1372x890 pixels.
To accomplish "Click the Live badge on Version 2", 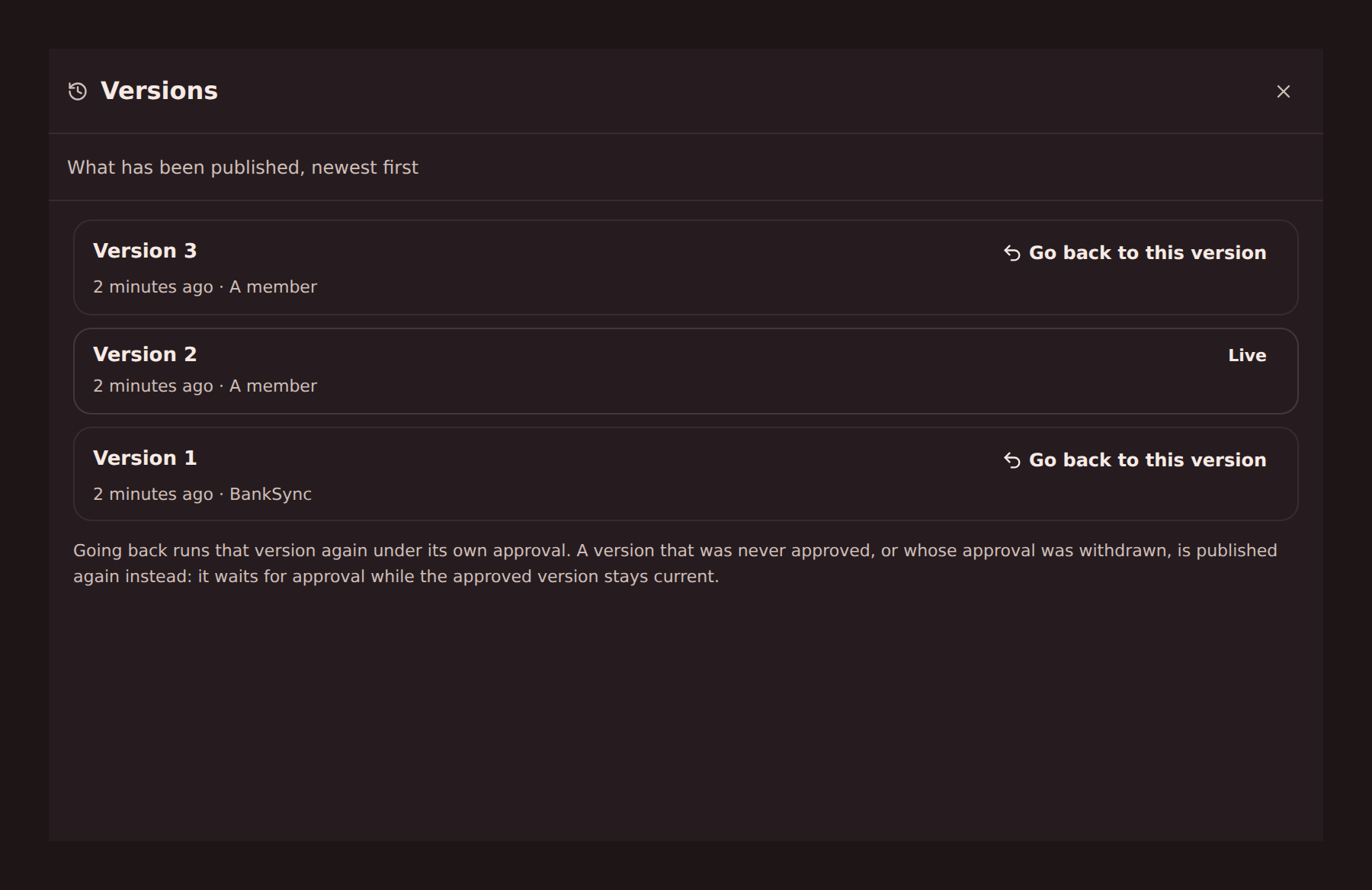I will 1247,355.
